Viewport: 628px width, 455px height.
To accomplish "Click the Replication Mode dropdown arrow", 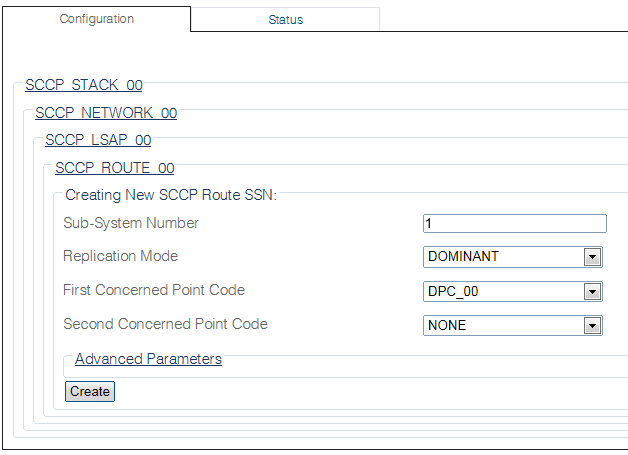I will coord(592,257).
